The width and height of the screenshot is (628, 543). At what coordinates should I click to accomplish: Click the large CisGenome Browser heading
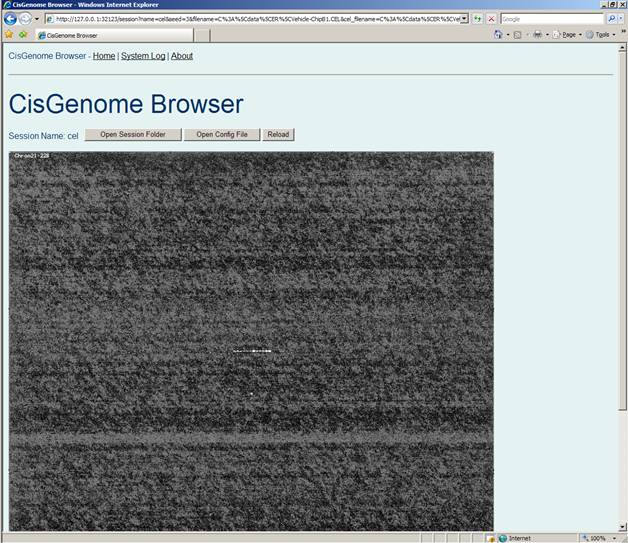point(126,104)
